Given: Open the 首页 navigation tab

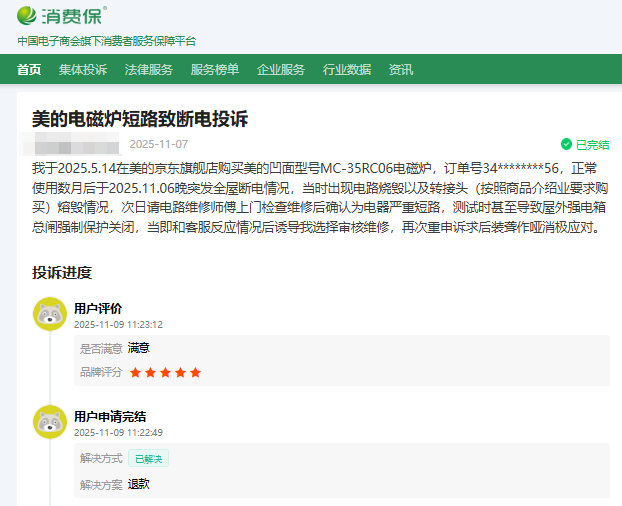Looking at the screenshot, I should 30,69.
